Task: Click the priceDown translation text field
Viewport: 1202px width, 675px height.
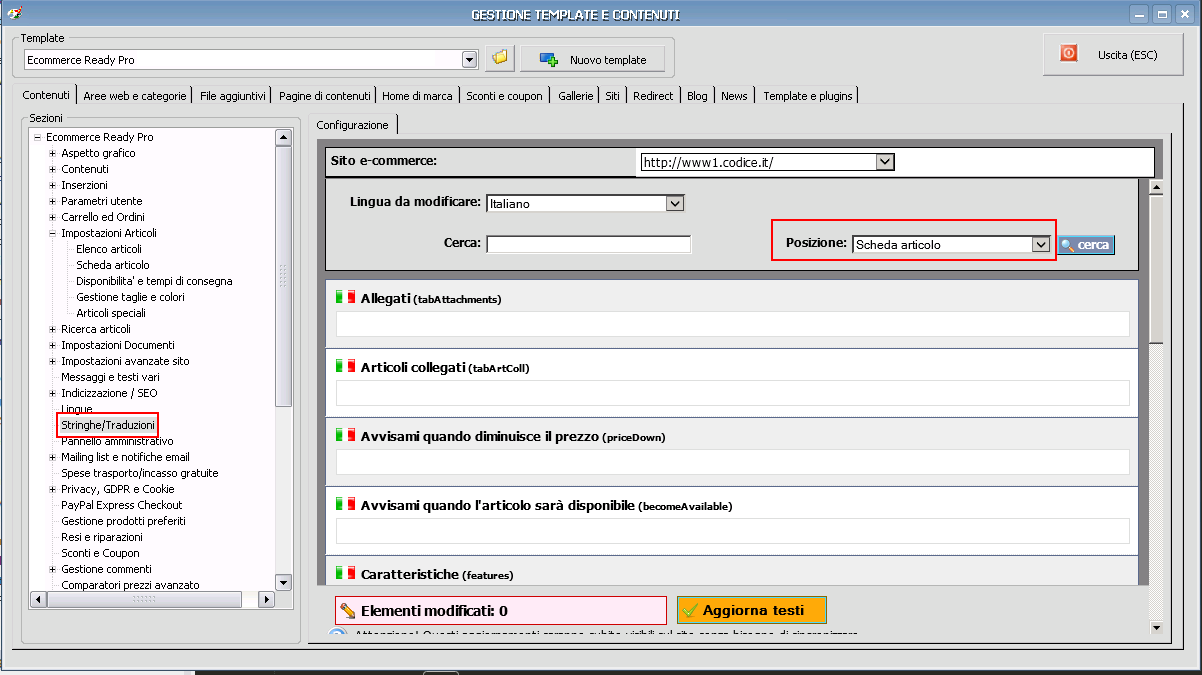Action: (733, 462)
